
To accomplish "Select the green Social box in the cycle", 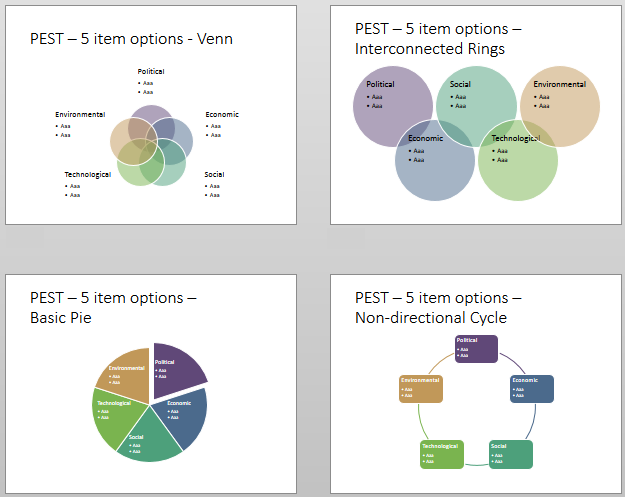I will [x=510, y=453].
